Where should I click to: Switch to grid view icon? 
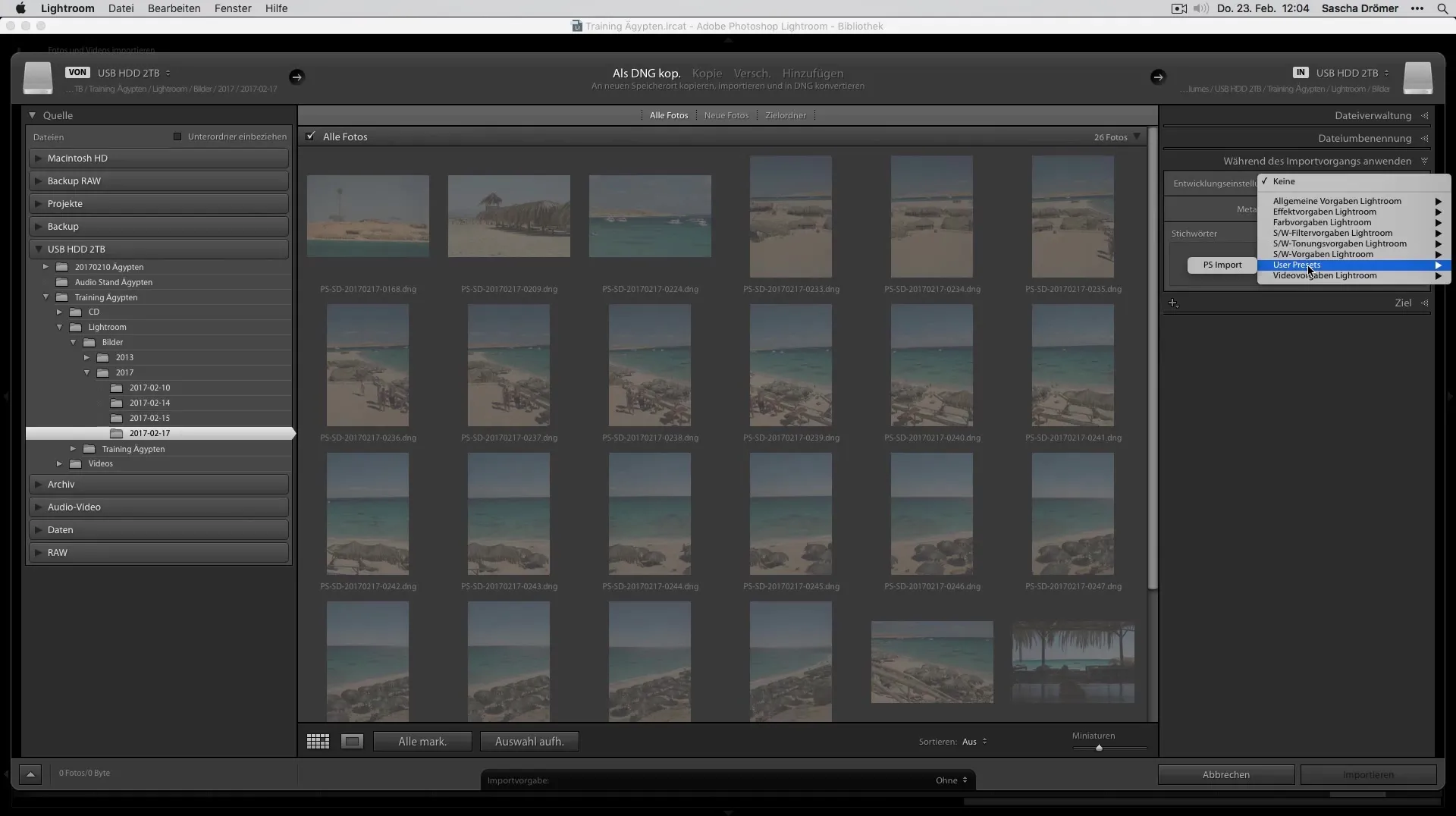coord(318,742)
